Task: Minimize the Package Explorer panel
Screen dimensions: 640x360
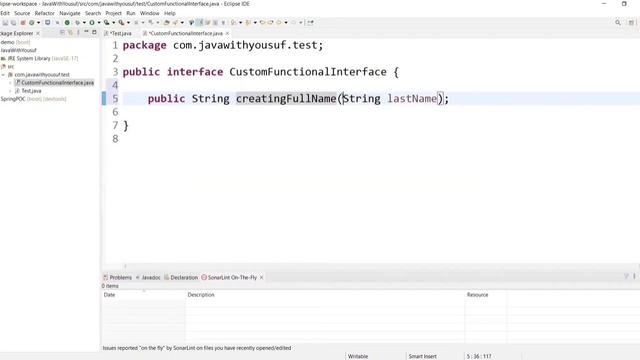Action: point(87,32)
